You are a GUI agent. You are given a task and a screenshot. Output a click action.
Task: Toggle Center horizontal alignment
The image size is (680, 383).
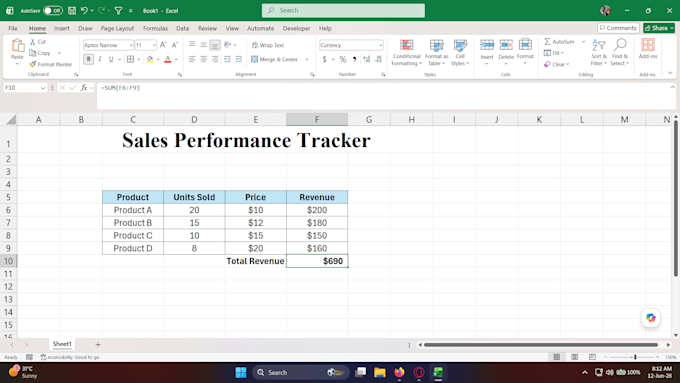click(203, 59)
